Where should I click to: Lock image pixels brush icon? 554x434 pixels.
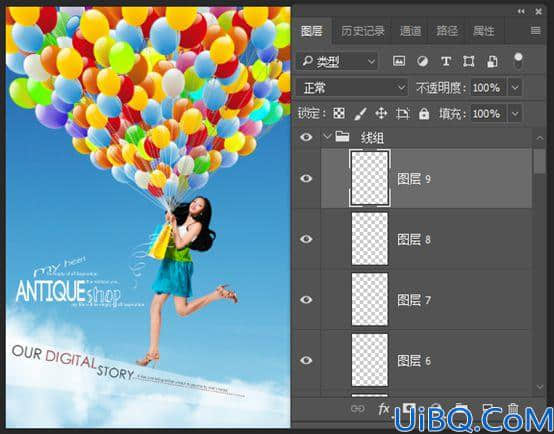tap(360, 113)
